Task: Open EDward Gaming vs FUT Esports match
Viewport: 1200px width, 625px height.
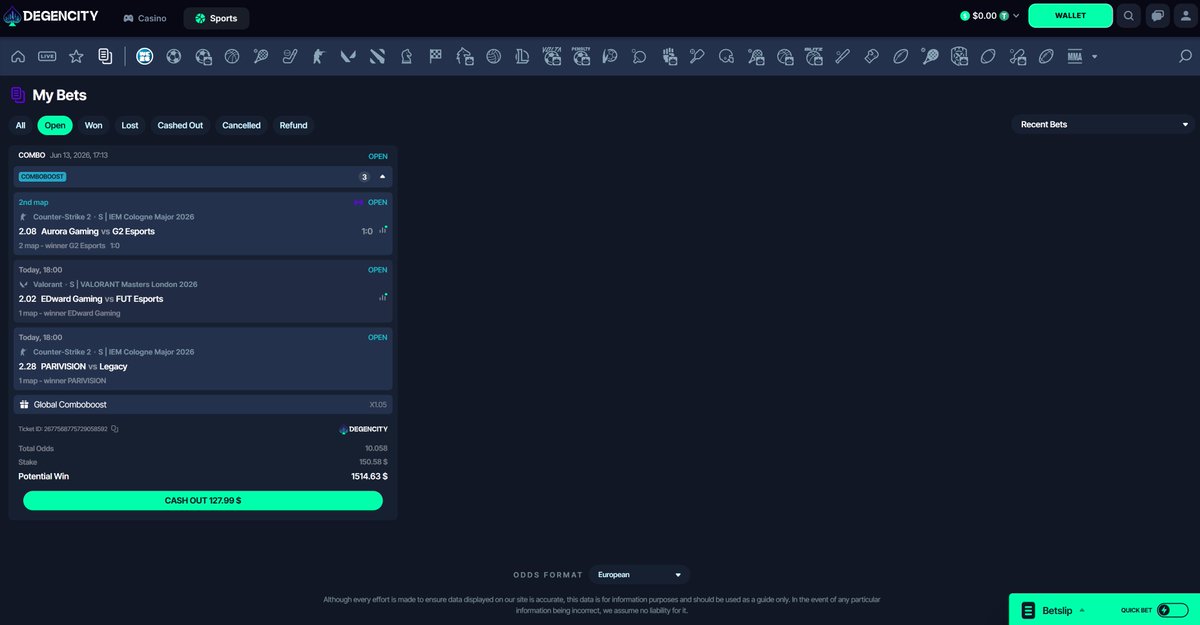Action: point(102,298)
